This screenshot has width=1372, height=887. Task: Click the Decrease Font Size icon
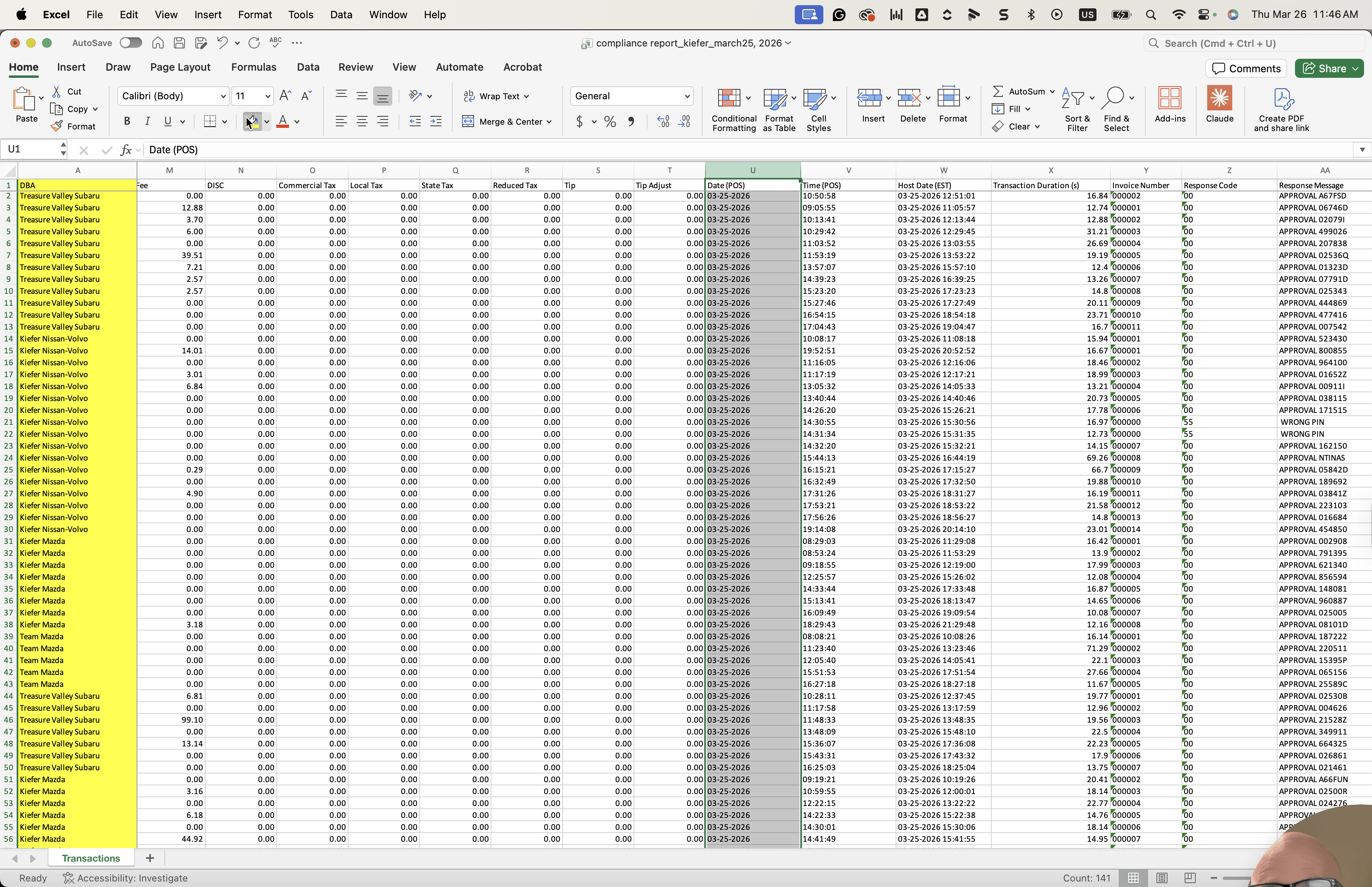click(306, 96)
